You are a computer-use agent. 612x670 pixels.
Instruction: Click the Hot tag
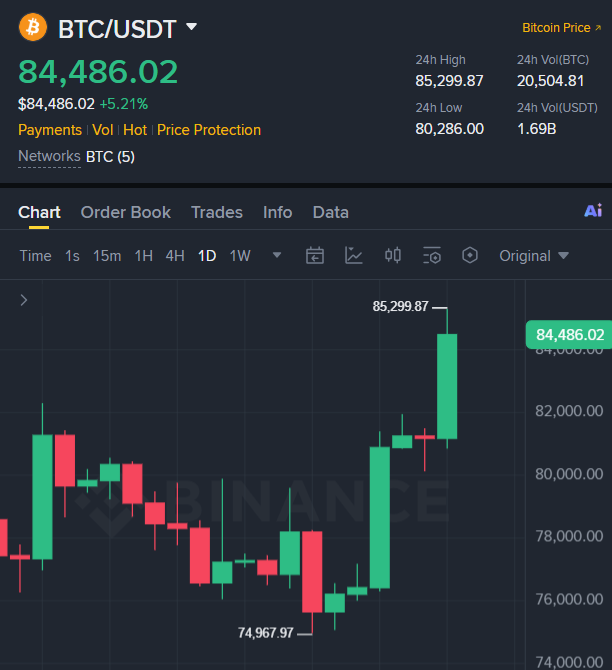click(x=135, y=130)
